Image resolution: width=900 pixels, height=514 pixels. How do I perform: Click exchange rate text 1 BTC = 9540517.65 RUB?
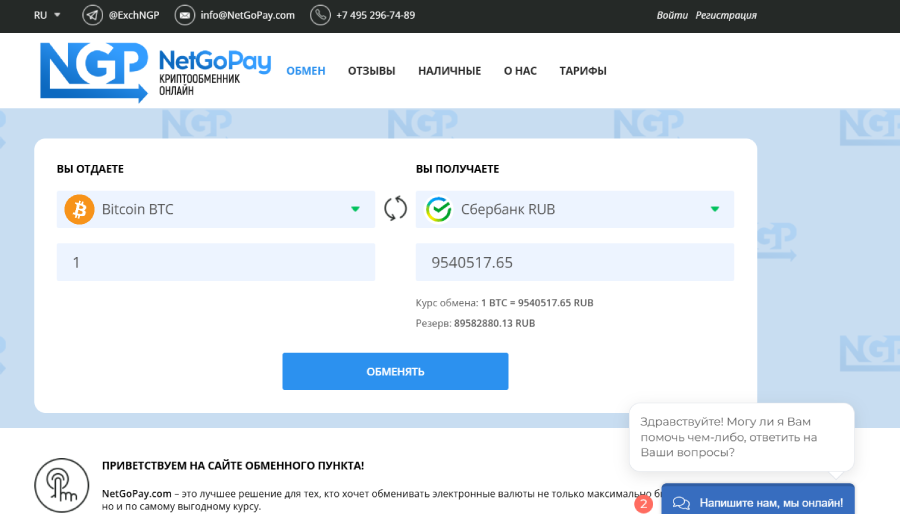tap(537, 303)
